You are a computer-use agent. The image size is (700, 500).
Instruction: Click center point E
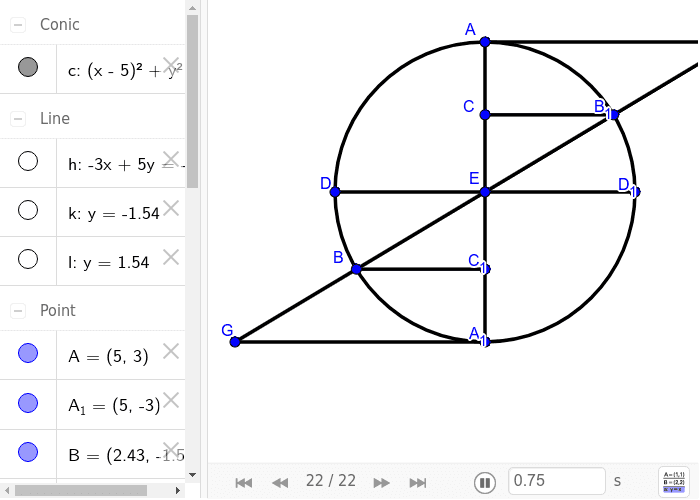[x=485, y=192]
